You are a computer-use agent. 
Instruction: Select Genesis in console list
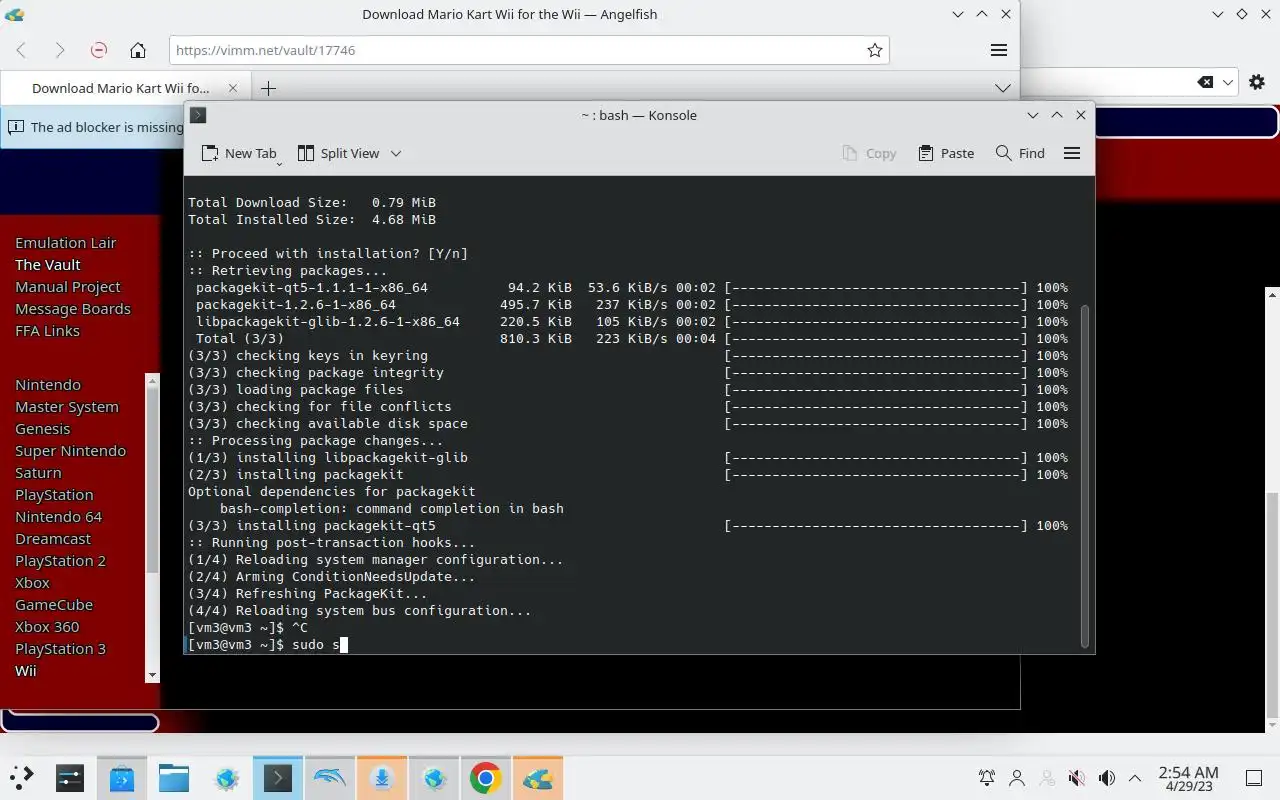43,429
